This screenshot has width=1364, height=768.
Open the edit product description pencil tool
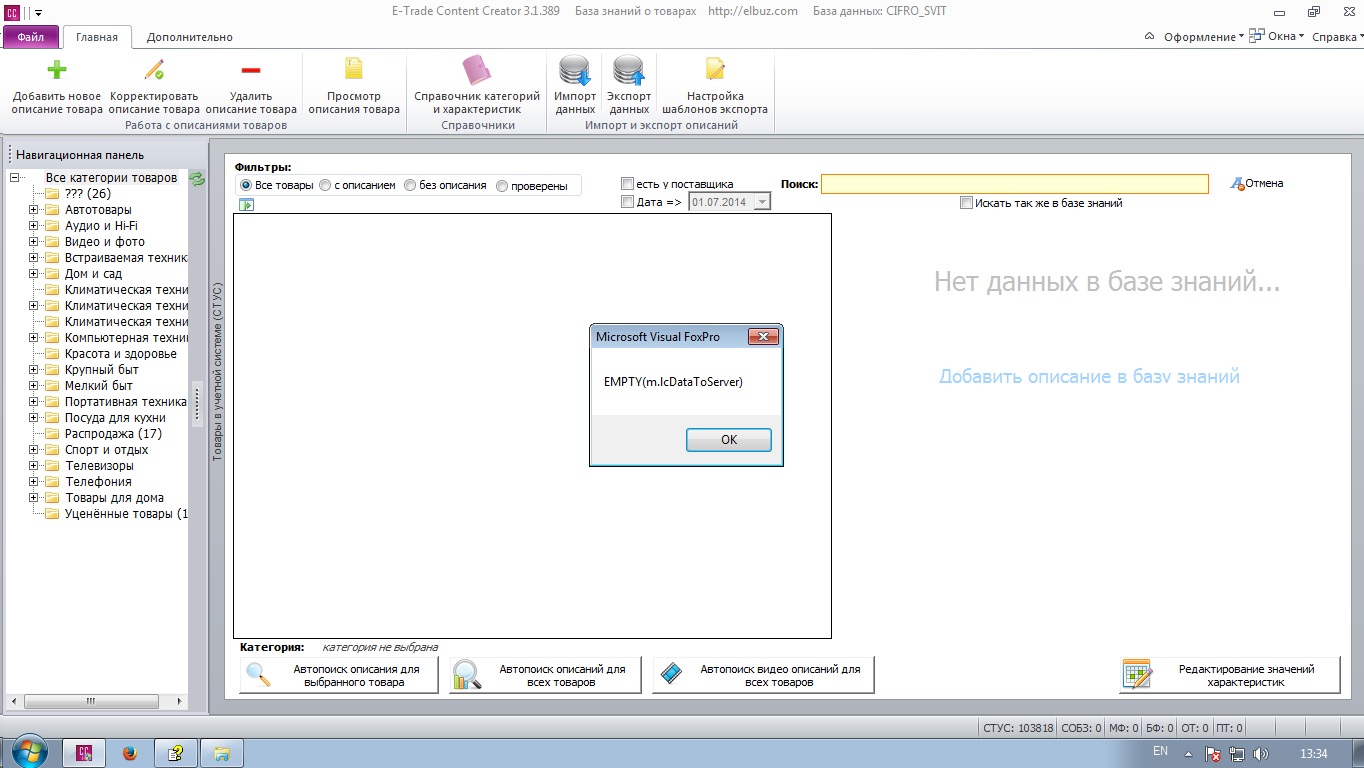154,70
